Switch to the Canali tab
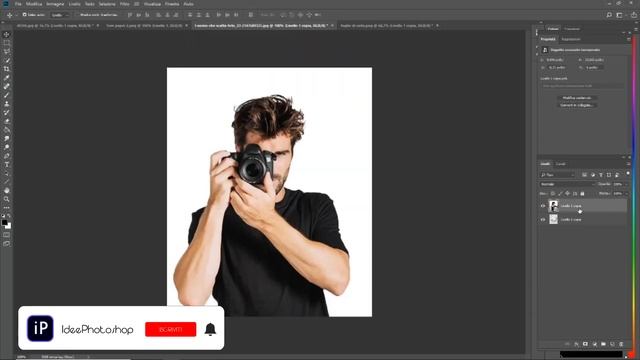The height and width of the screenshot is (360, 640). click(x=560, y=164)
